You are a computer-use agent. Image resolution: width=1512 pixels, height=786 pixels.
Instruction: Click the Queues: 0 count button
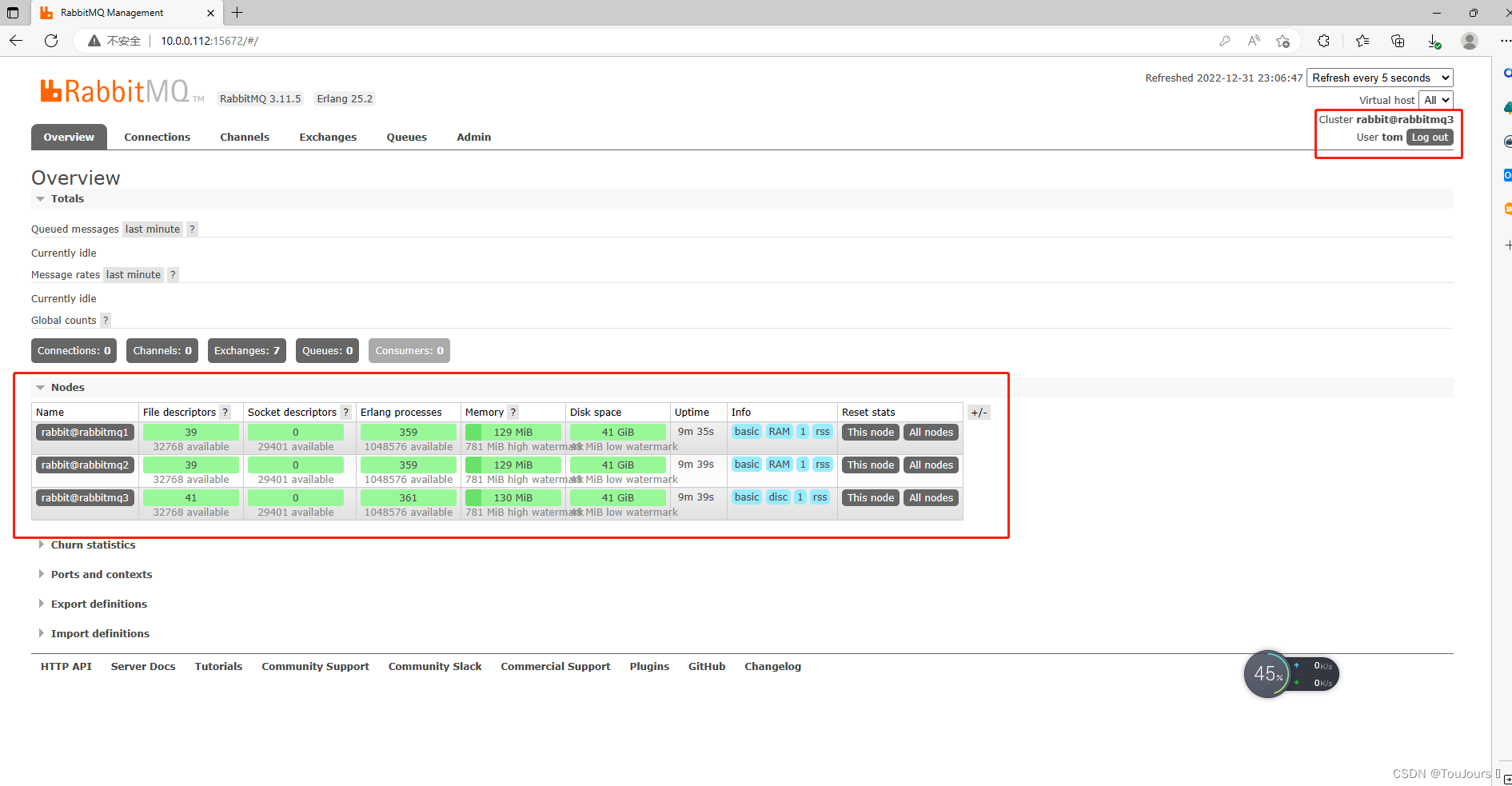(328, 350)
